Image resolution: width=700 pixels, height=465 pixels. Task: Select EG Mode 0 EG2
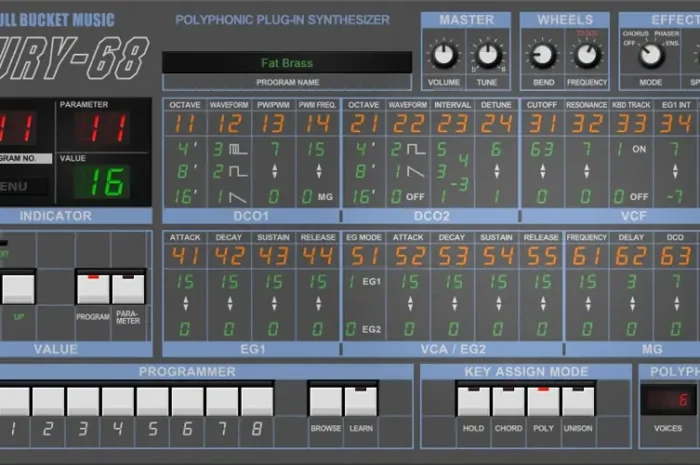363,329
